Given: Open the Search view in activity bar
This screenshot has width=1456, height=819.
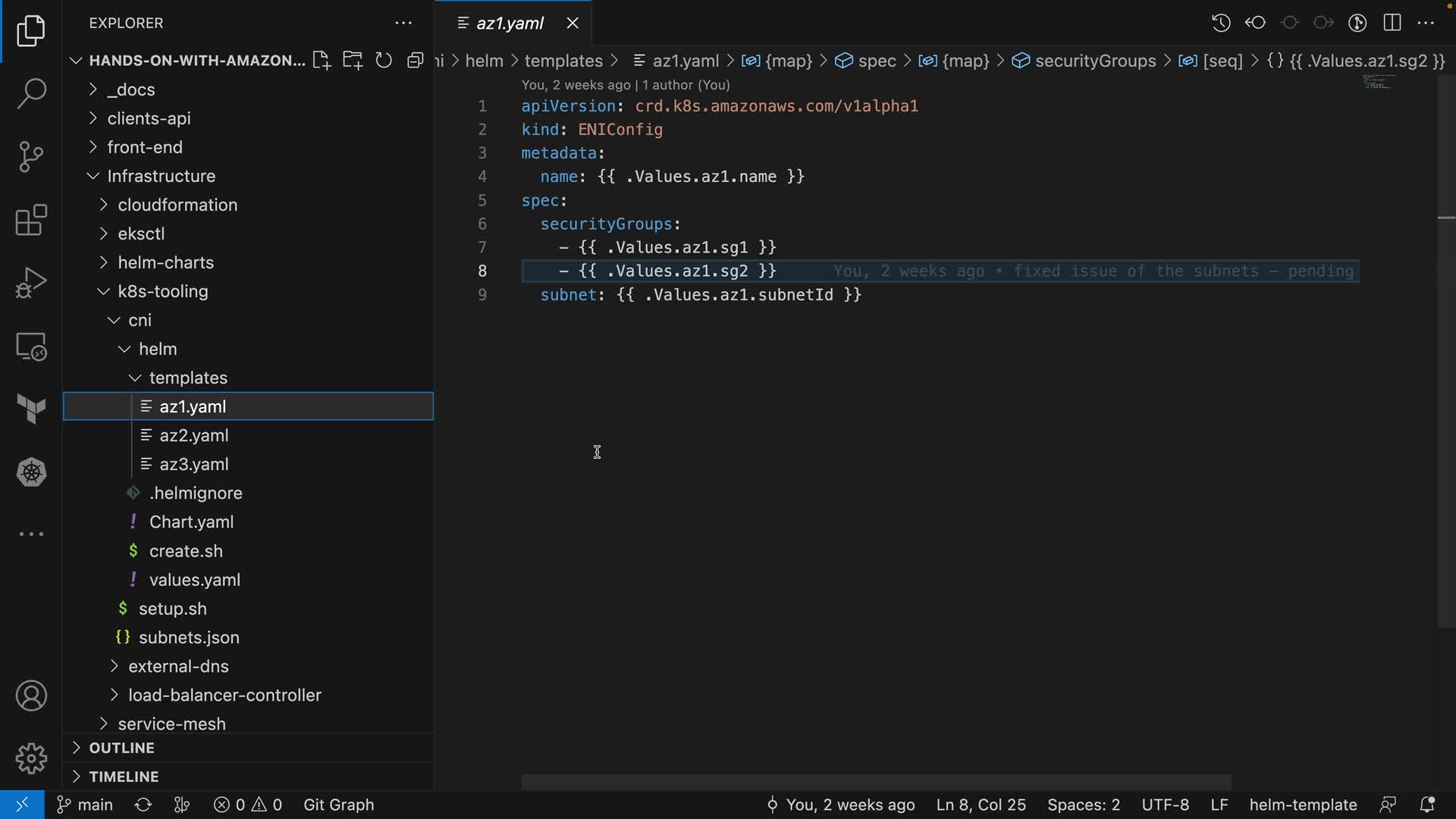Looking at the screenshot, I should tap(31, 94).
